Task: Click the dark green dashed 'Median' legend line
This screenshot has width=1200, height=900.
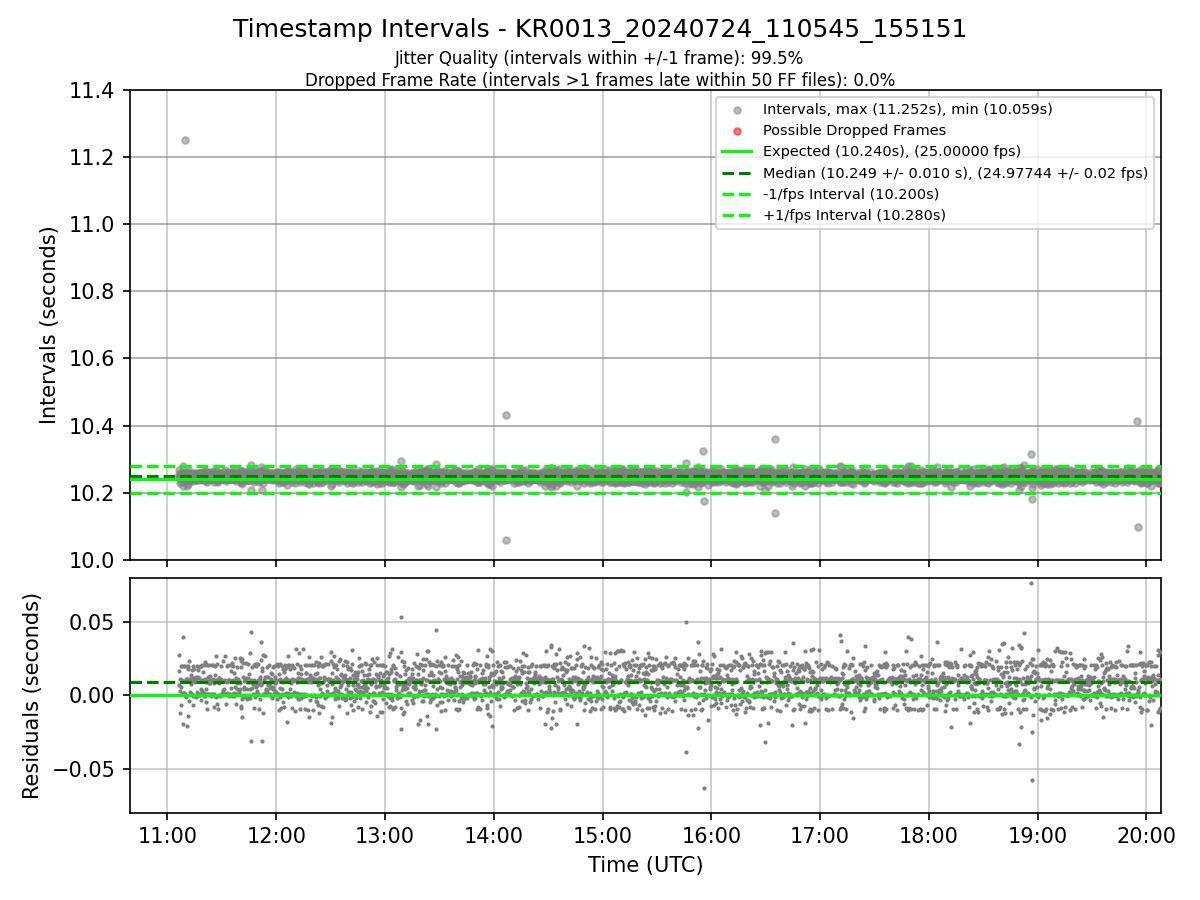Action: [737, 173]
